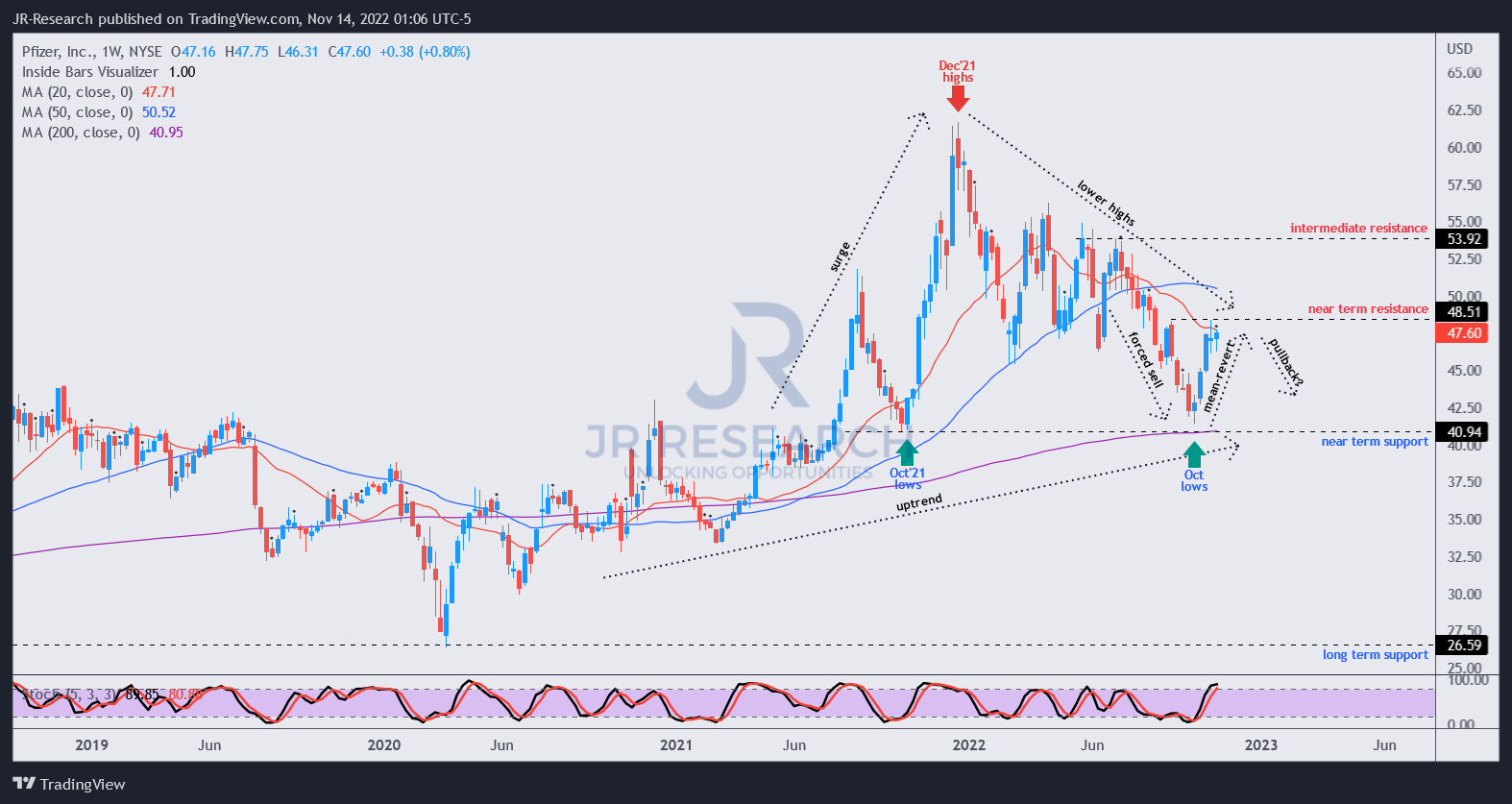The width and height of the screenshot is (1512, 804).
Task: Select the near term resistance annotation
Action: coord(1368,309)
